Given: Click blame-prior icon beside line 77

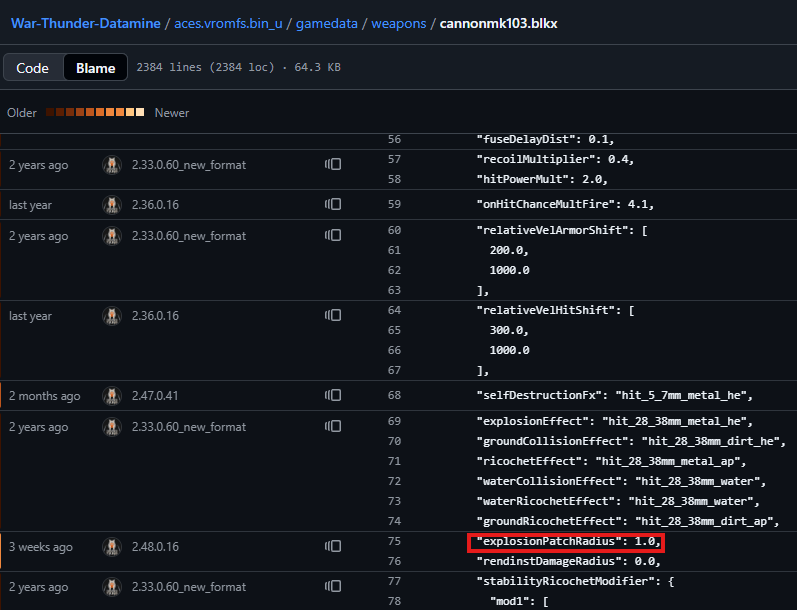Looking at the screenshot, I should (333, 587).
